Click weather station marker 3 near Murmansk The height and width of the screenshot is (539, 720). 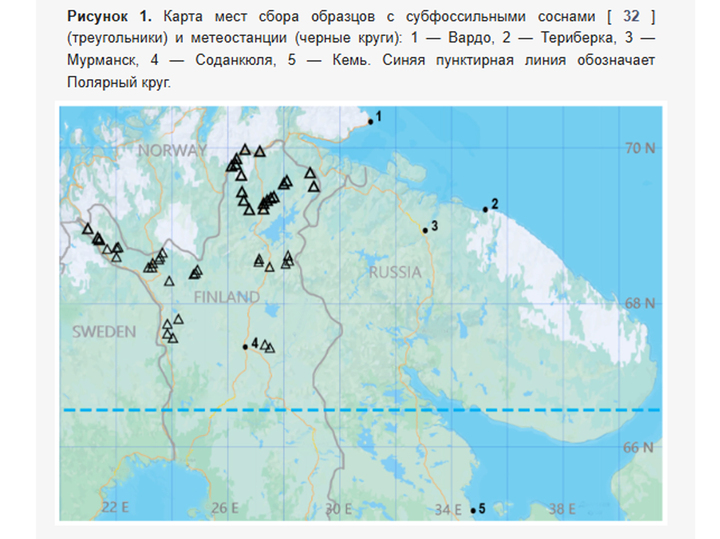pos(425,230)
